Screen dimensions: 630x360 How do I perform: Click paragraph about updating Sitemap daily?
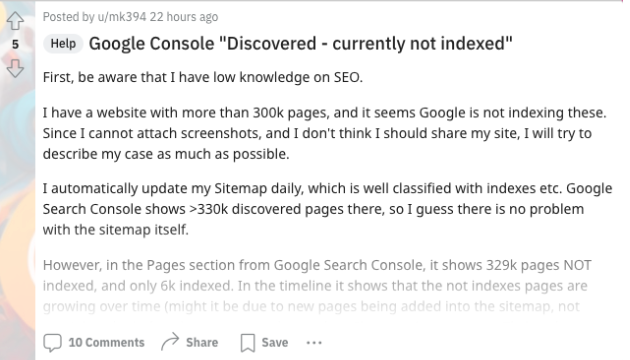point(327,209)
